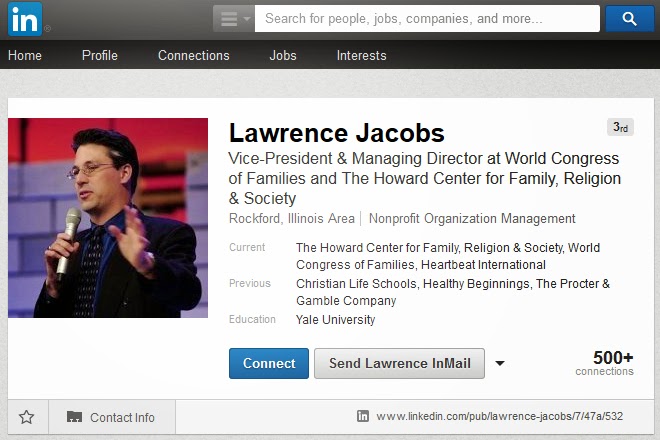The width and height of the screenshot is (660, 440).
Task: Click the 500+ connections count
Action: click(x=606, y=362)
